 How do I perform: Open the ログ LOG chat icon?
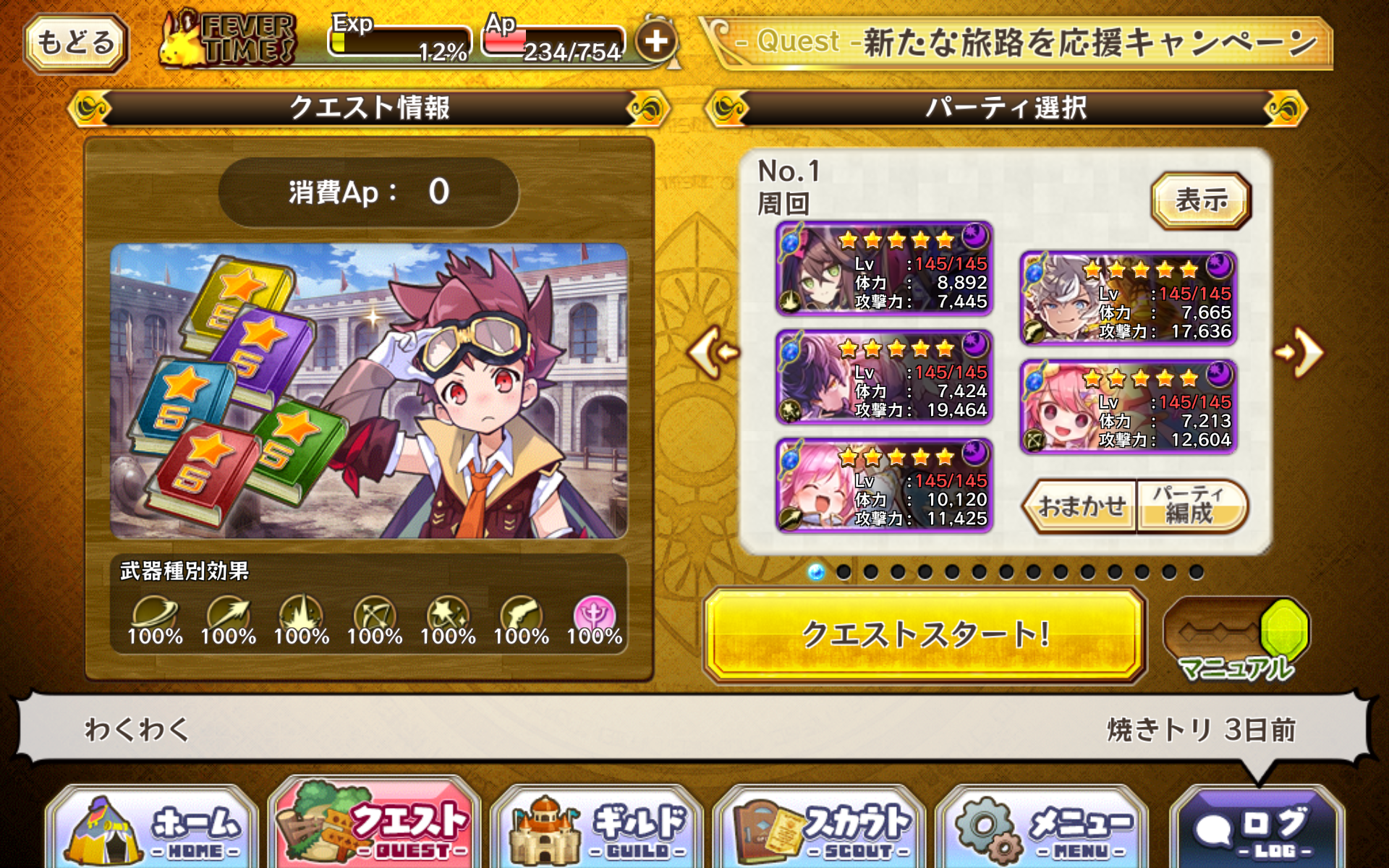[x=1257, y=828]
